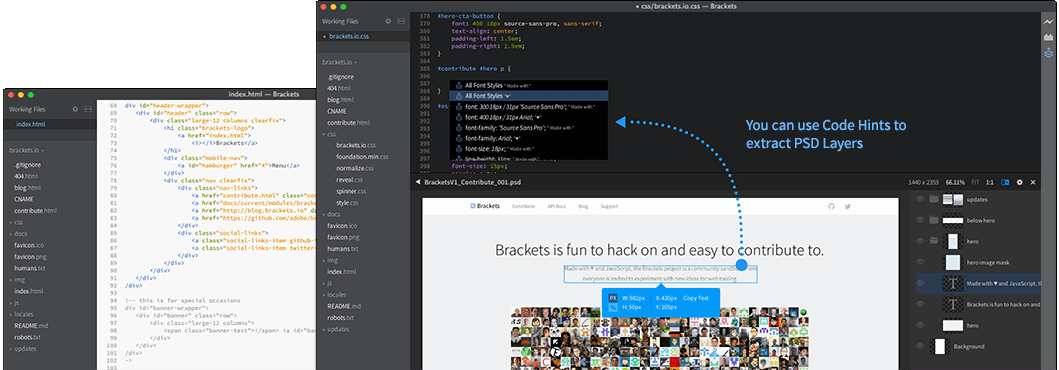Toggle eye of 'Made with' text layer
Viewport: 1059px width, 370px height.
click(x=919, y=284)
